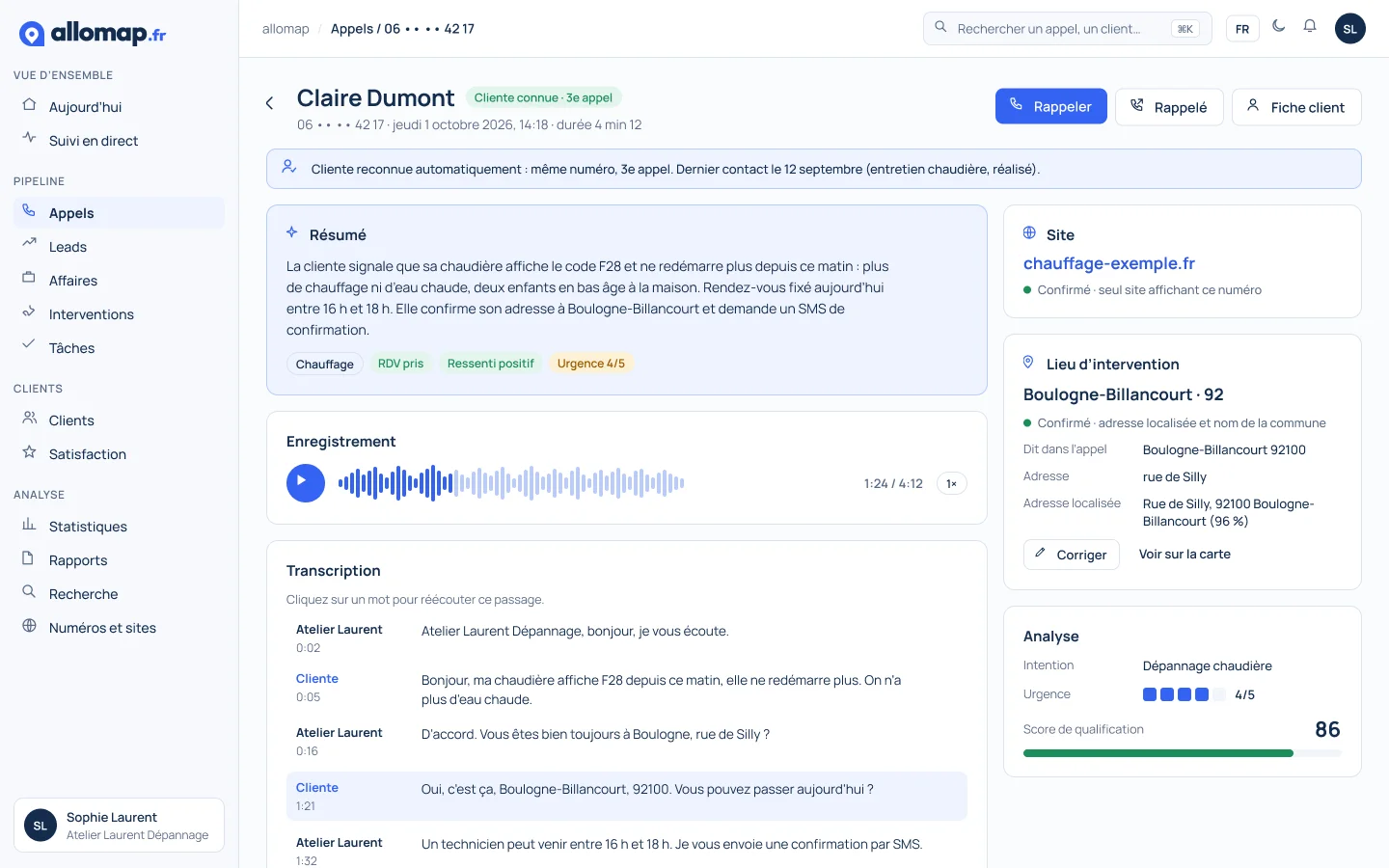Open Statistiques chart item
Image resolution: width=1389 pixels, height=868 pixels.
click(119, 527)
